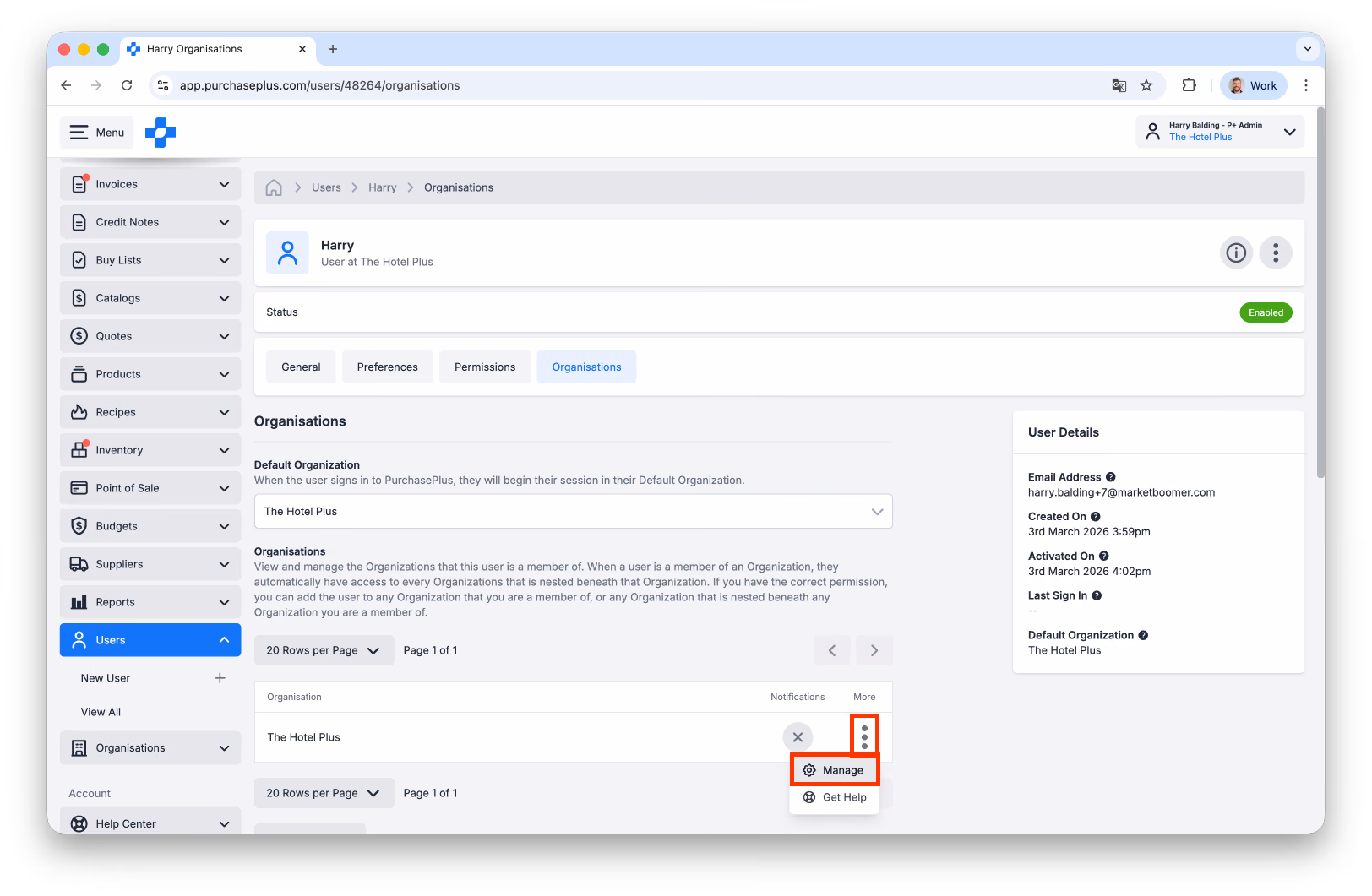Collapse the Users sidebar section

(224, 640)
